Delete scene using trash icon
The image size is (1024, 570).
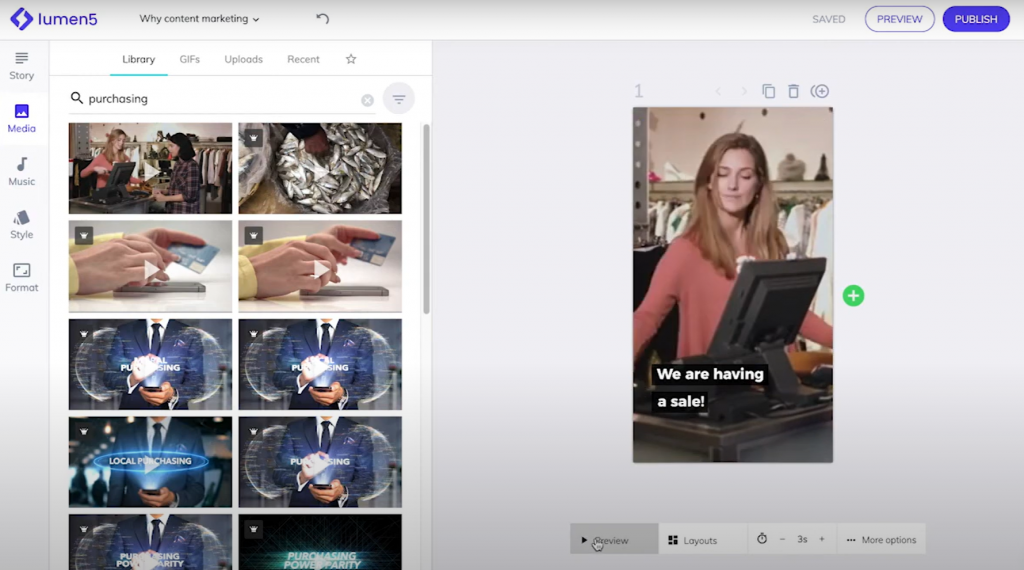click(x=793, y=91)
